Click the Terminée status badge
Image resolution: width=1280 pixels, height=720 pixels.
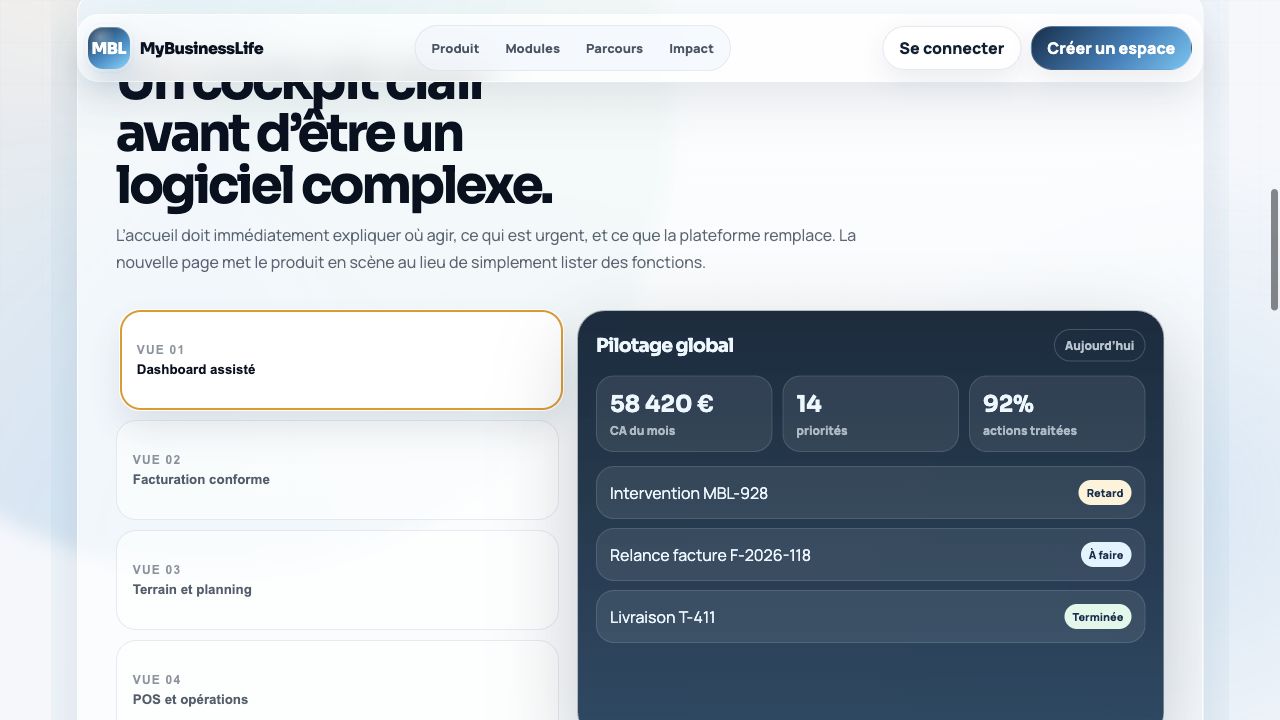tap(1098, 617)
